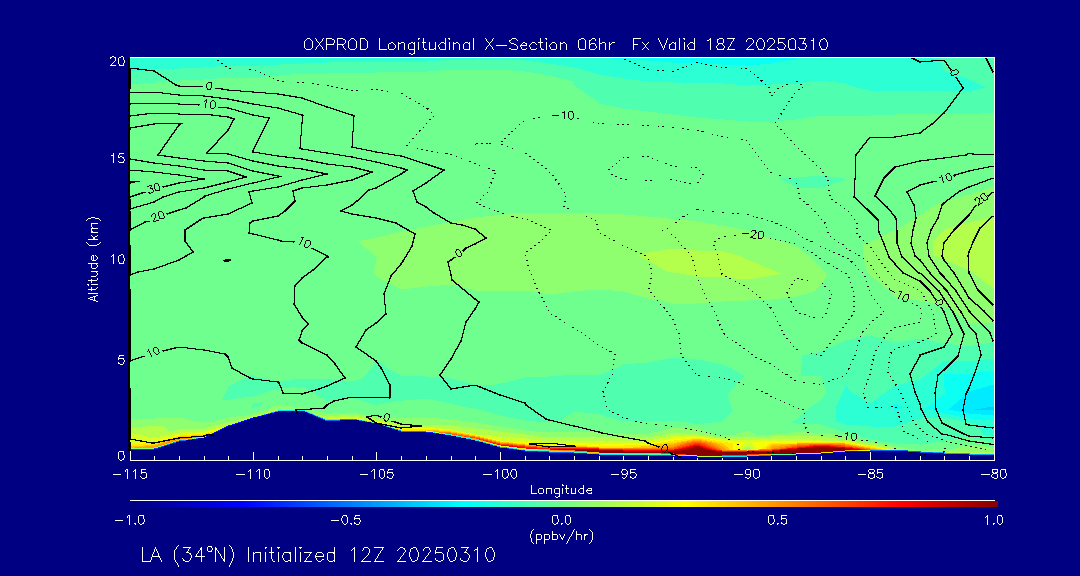The width and height of the screenshot is (1080, 576).
Task: Select the dotted contour label -20
Action: (753, 236)
